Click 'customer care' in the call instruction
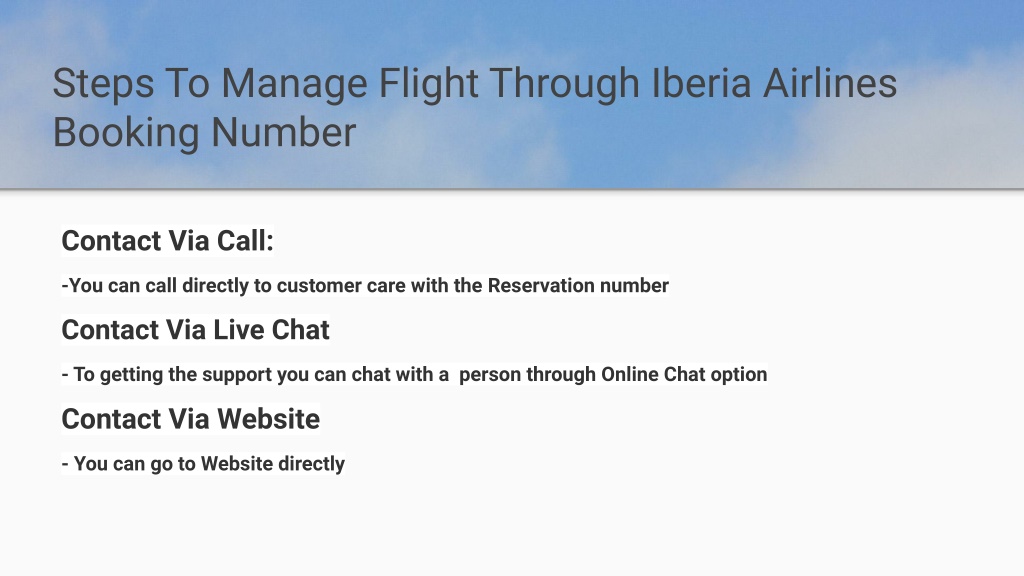The height and width of the screenshot is (576, 1024). (x=341, y=285)
